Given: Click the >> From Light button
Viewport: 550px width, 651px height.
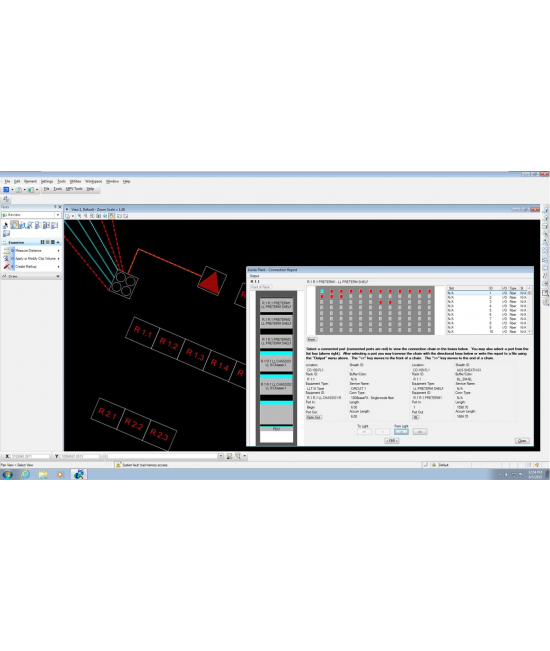Looking at the screenshot, I should click(420, 432).
